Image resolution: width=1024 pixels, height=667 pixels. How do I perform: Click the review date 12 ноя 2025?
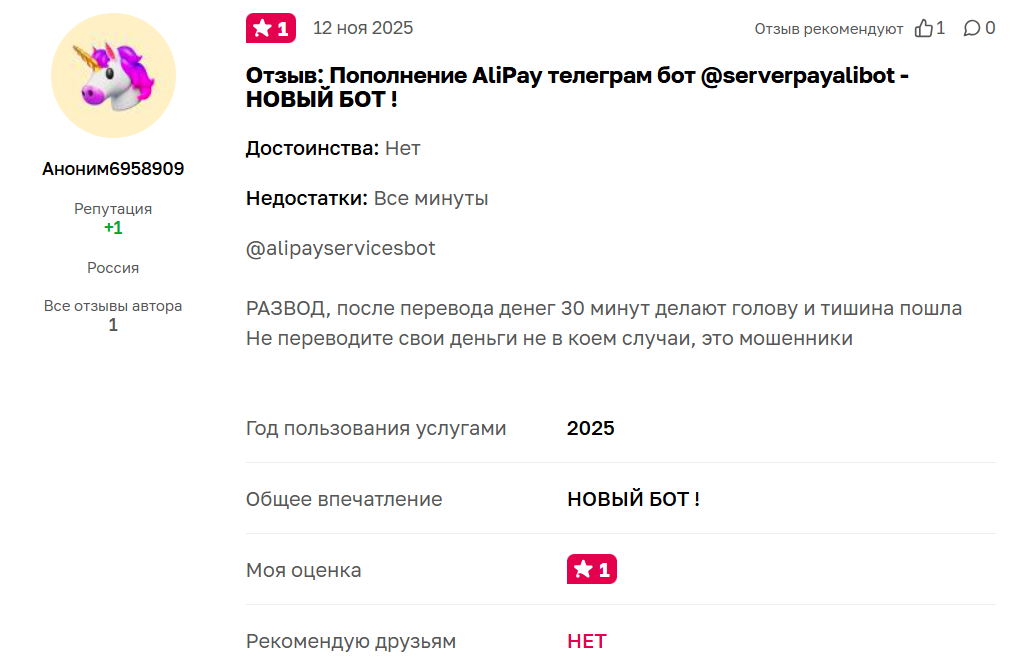tap(363, 28)
